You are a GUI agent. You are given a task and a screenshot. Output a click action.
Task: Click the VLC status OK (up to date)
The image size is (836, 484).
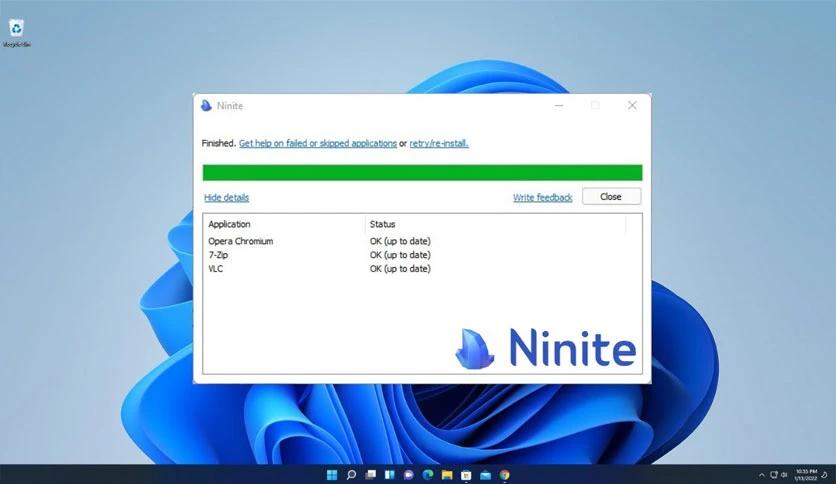pos(400,269)
